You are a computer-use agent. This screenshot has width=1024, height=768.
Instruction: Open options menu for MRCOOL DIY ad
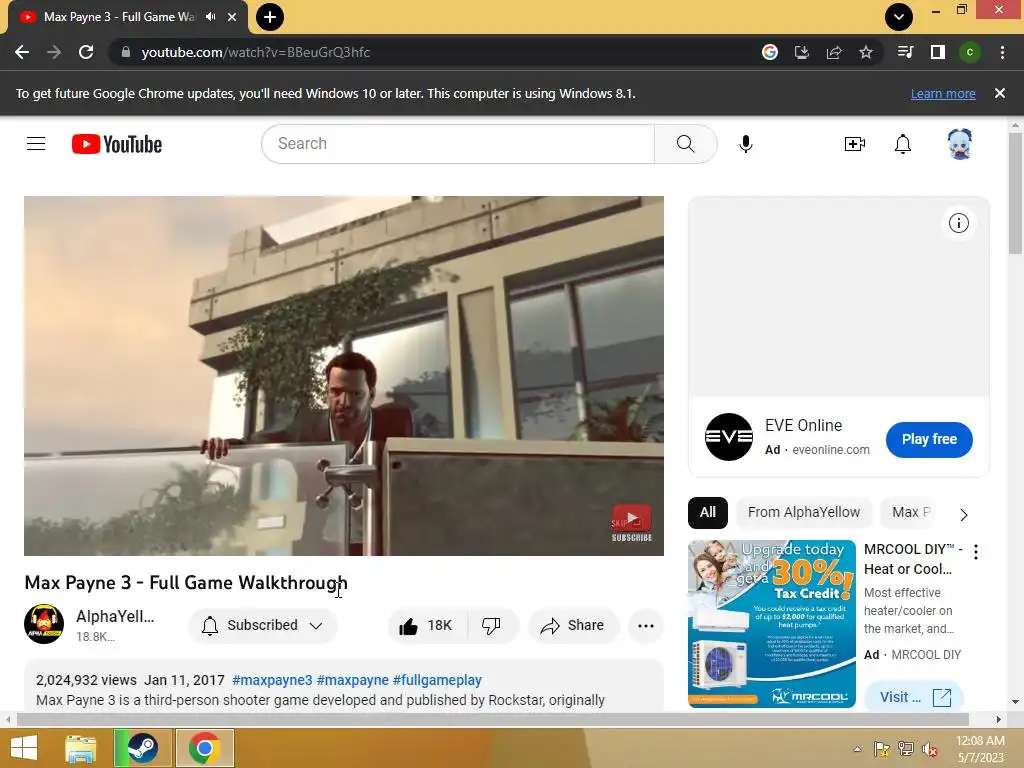[x=976, y=552]
